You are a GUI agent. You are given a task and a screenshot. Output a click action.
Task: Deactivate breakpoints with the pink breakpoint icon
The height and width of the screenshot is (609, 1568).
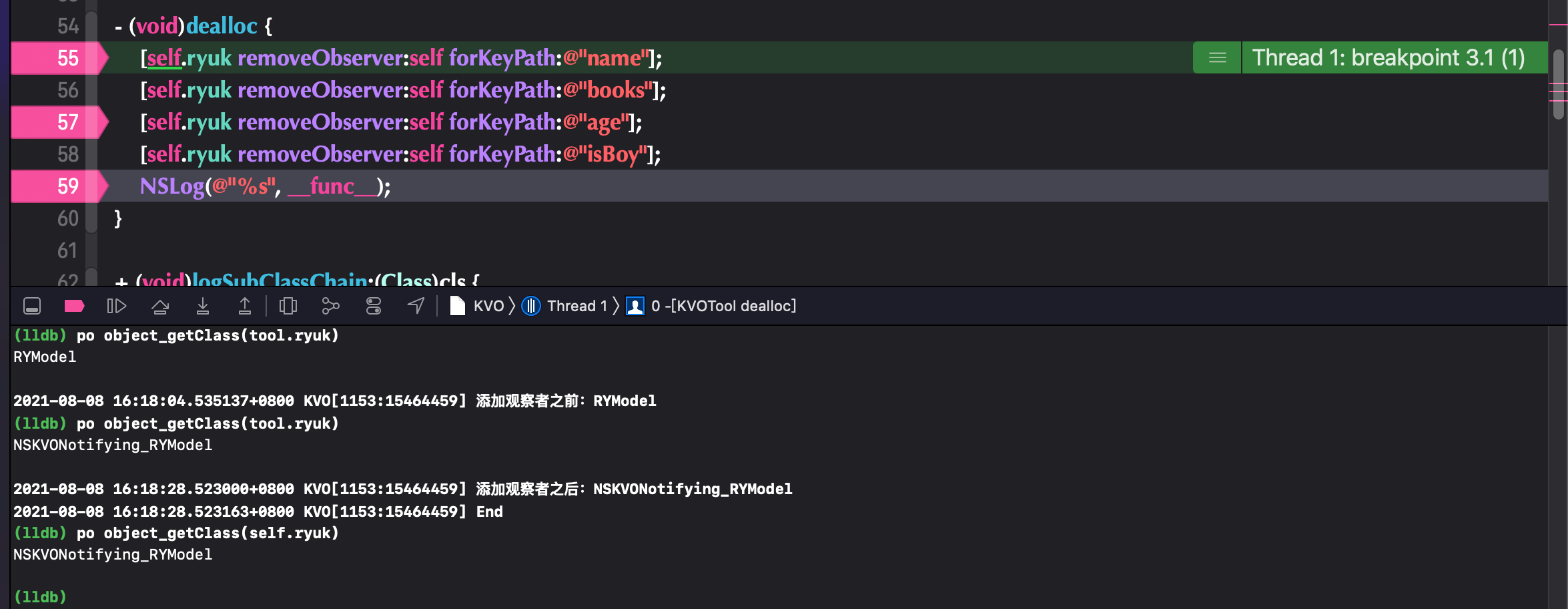(x=74, y=306)
